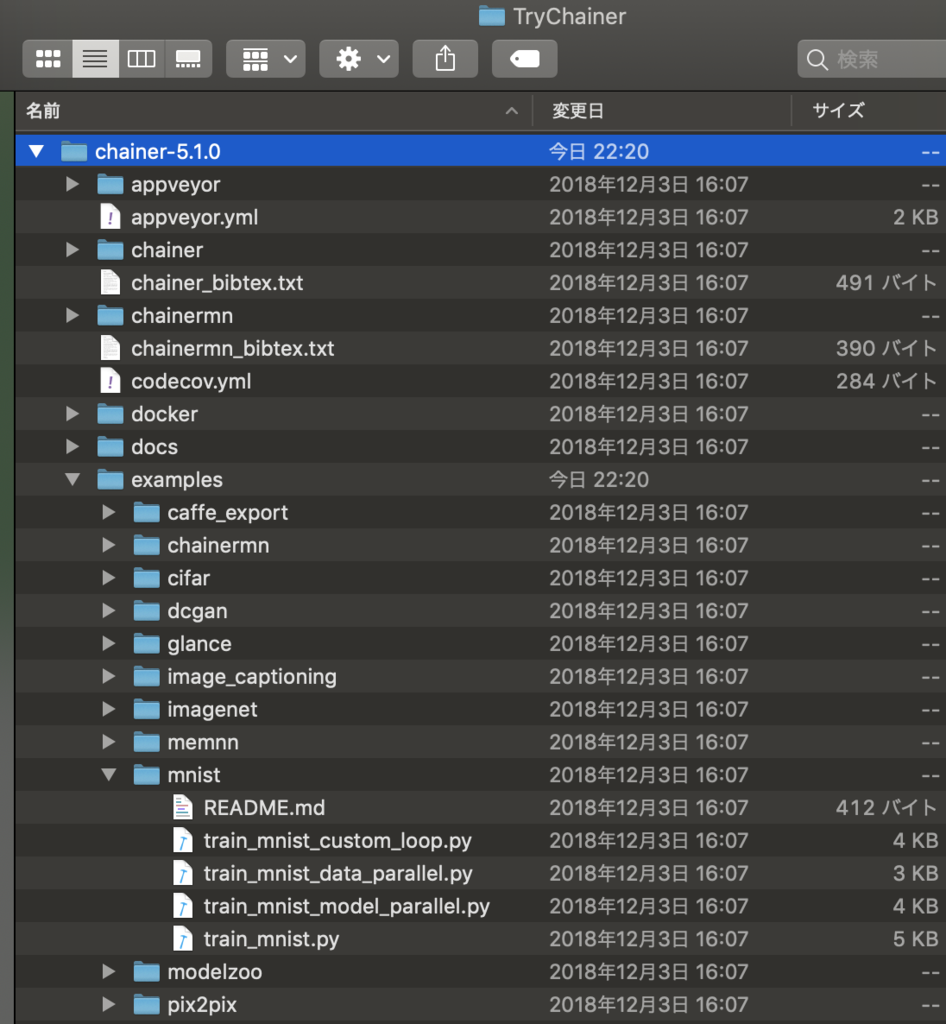946x1024 pixels.
Task: Sort by the 名前 column header
Action: [x=273, y=111]
